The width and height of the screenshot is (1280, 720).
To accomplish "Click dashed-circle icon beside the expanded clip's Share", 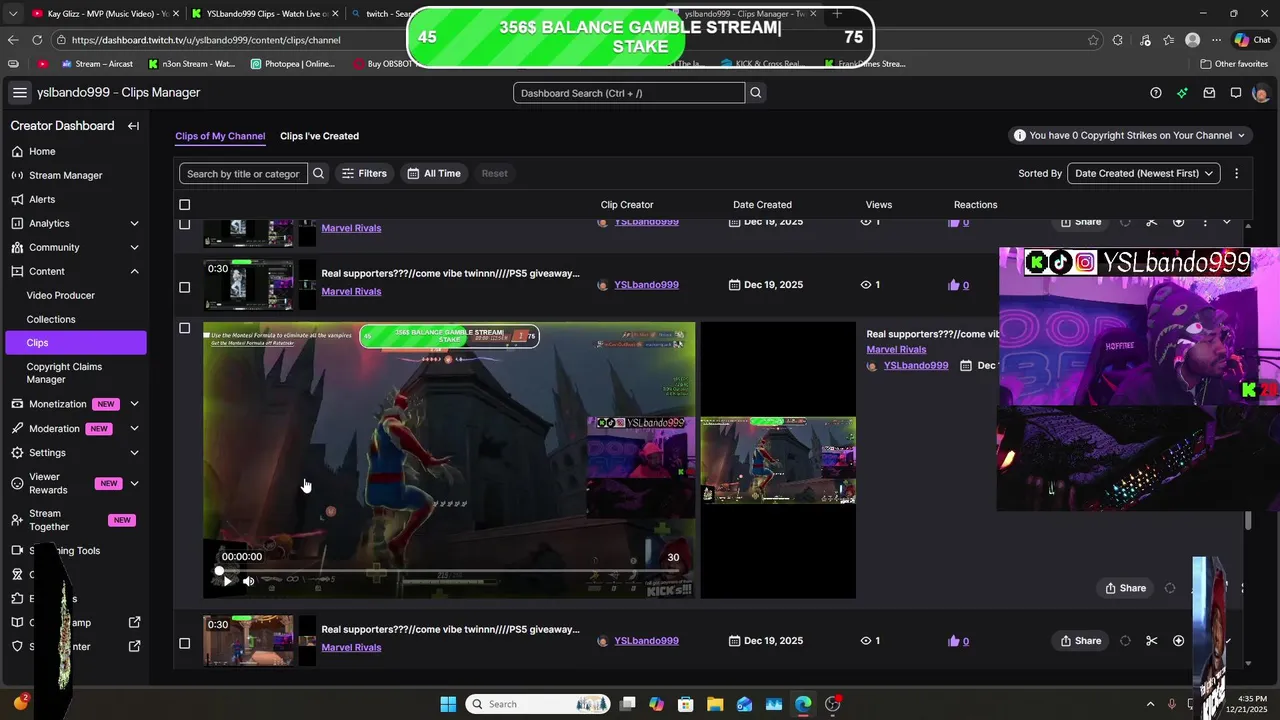I will click(x=1170, y=589).
